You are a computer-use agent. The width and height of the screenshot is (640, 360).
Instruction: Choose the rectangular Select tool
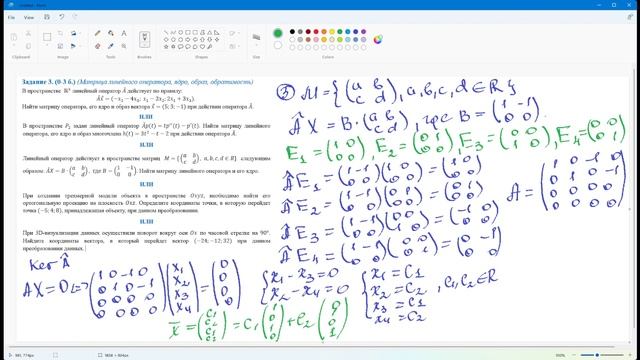(x=47, y=37)
